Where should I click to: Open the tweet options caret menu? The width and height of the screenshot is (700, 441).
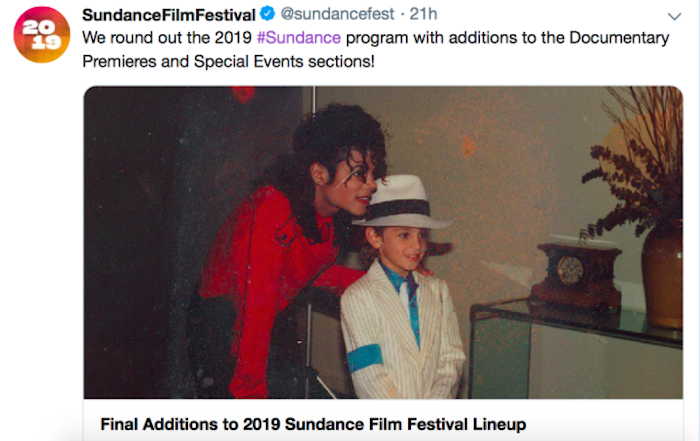pyautogui.click(x=673, y=17)
